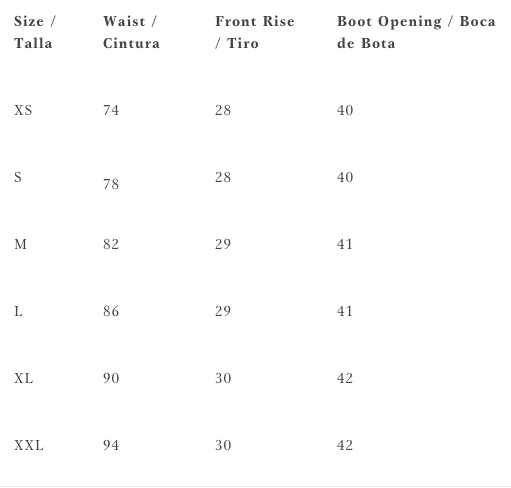Select the M size cell
511x488 pixels.
(x=20, y=244)
